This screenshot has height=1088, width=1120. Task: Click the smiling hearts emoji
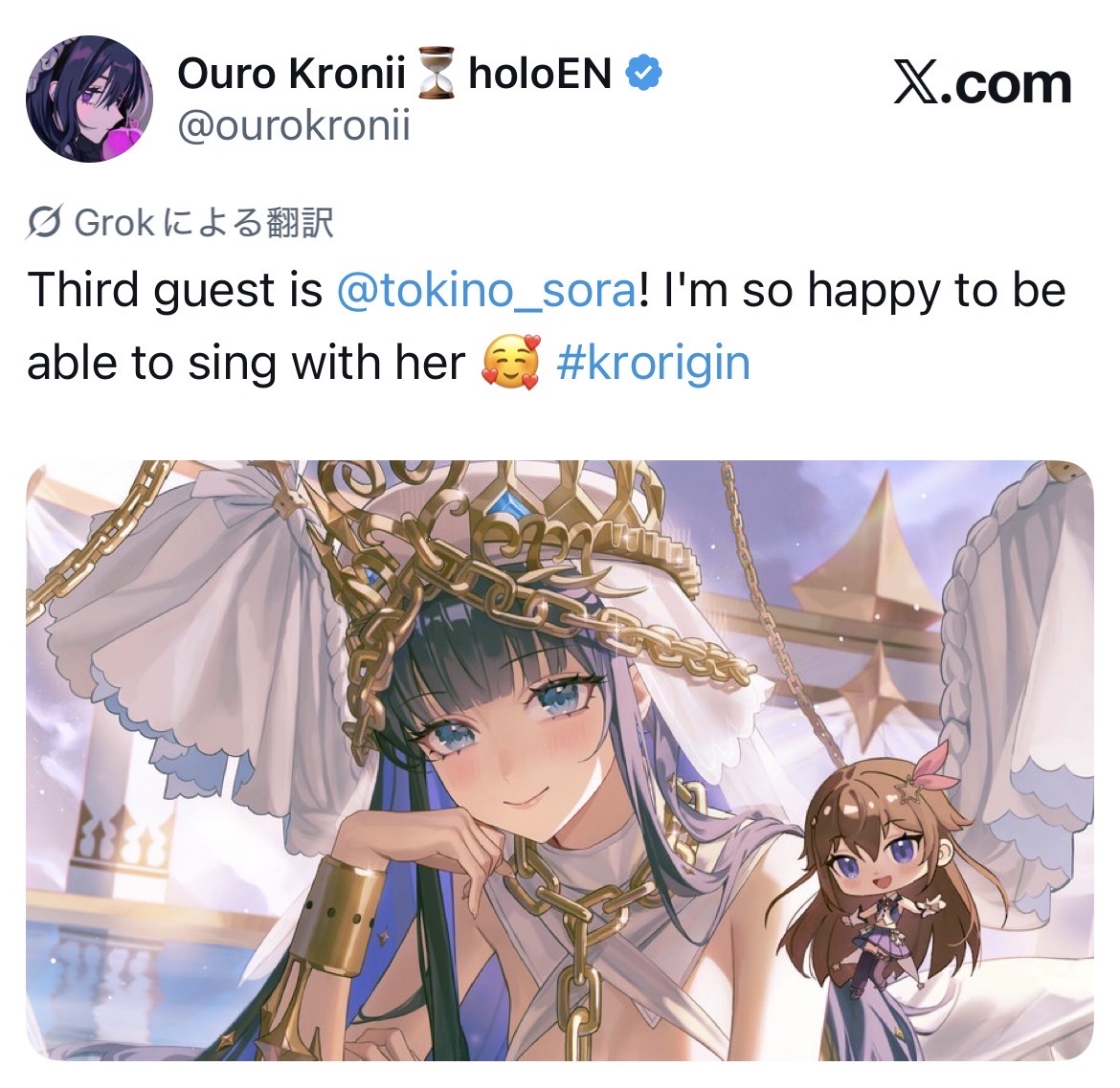510,363
